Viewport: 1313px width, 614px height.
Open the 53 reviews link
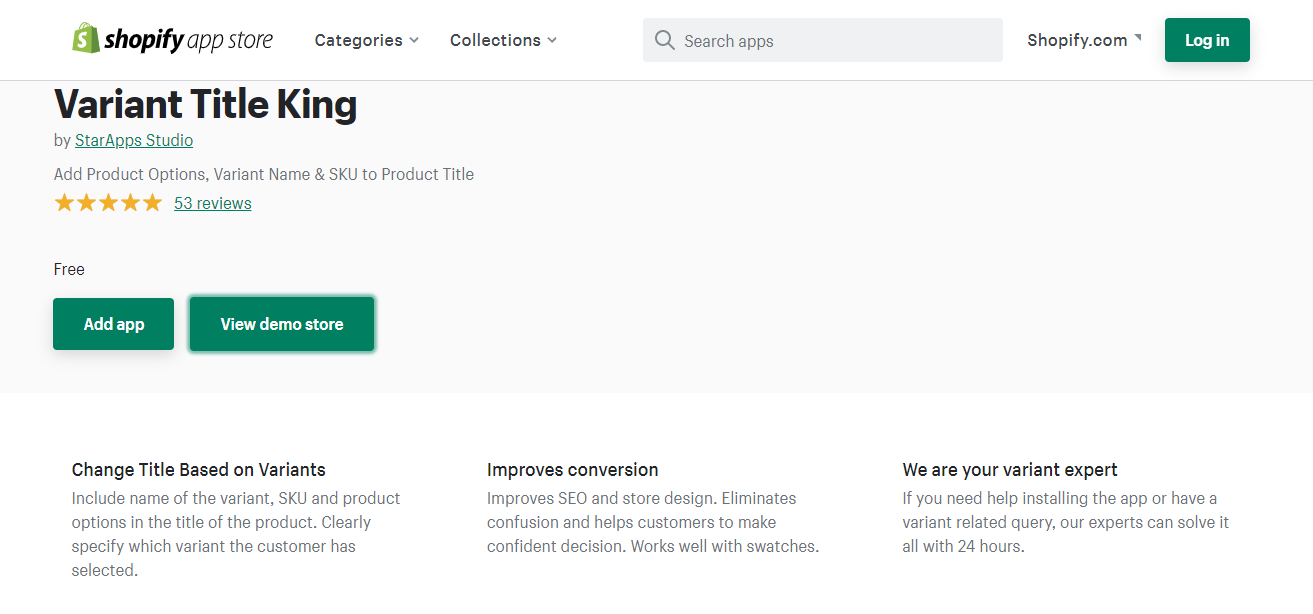click(x=213, y=203)
